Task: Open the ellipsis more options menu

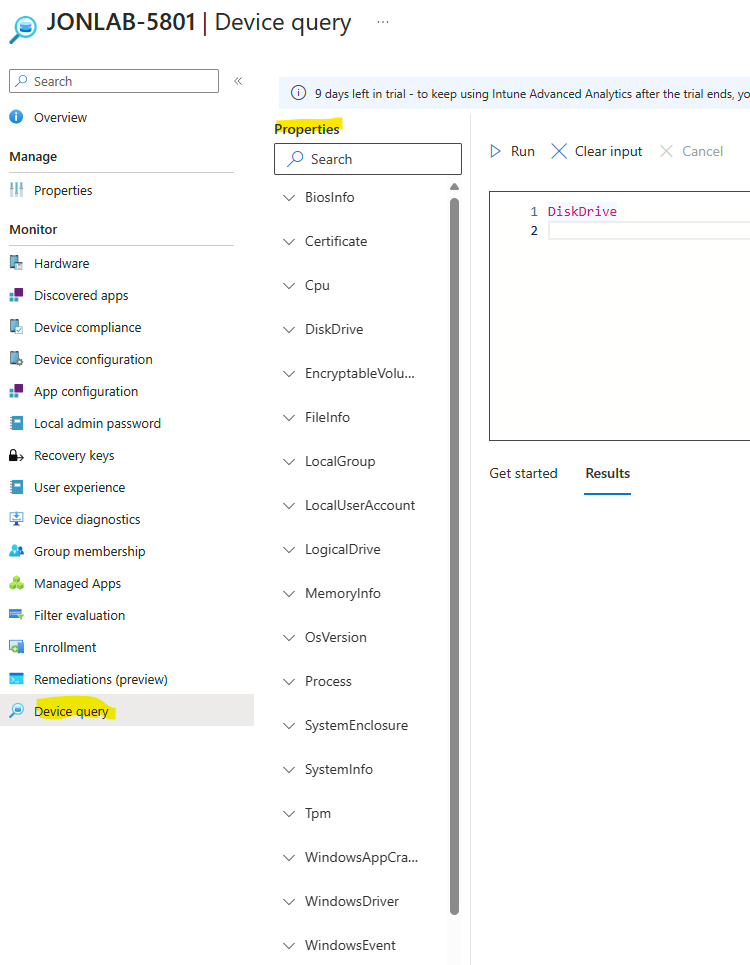Action: 384,22
